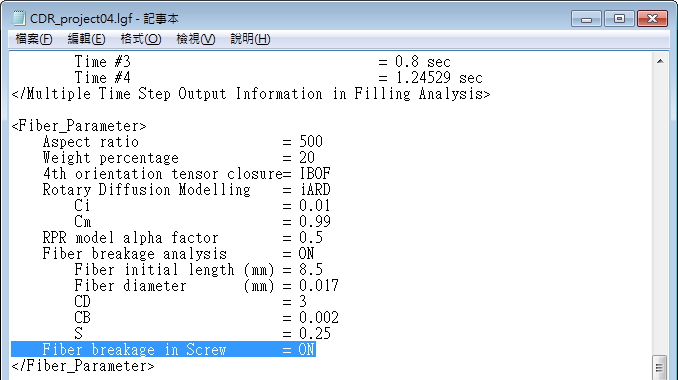Maximize the Notepad window
This screenshot has width=678, height=380.
(619, 19)
